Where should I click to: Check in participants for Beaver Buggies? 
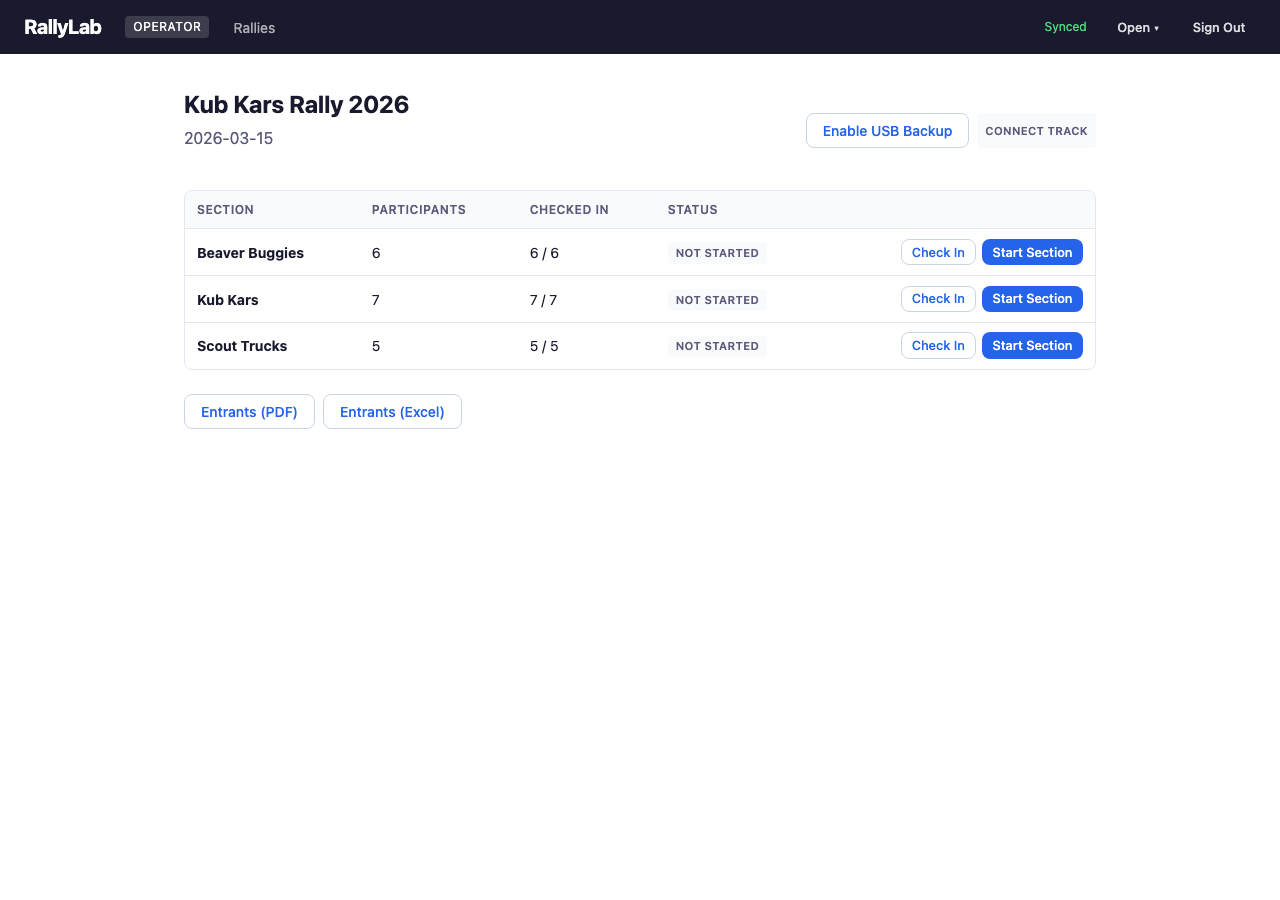pos(938,253)
